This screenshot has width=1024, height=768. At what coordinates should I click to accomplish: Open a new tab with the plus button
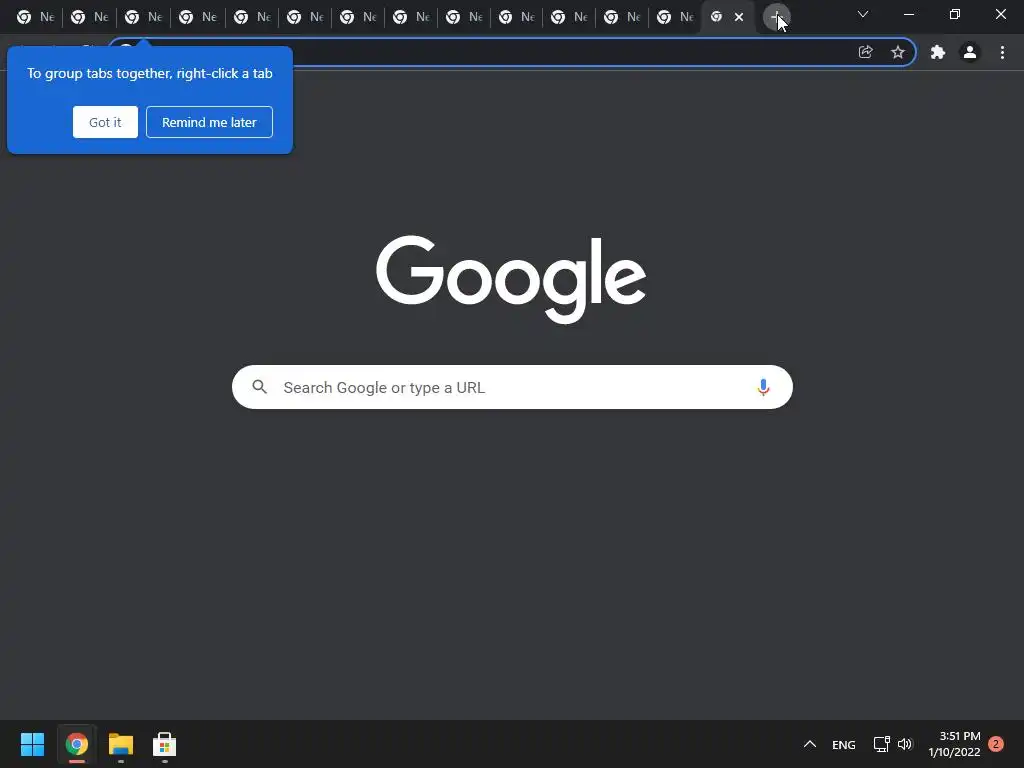[776, 18]
